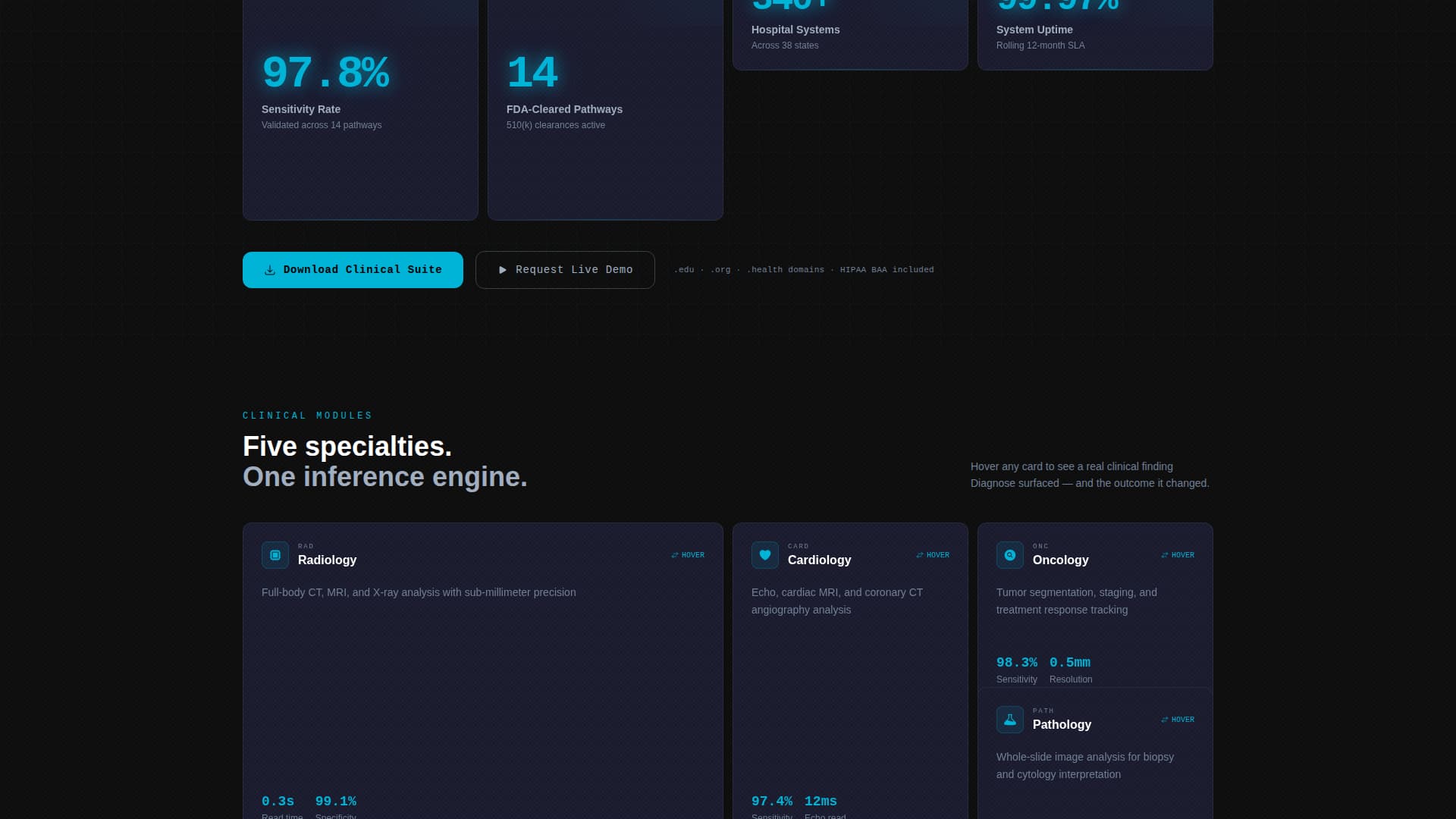1456x819 pixels.
Task: Click the Oncology module icon
Action: click(x=1010, y=555)
